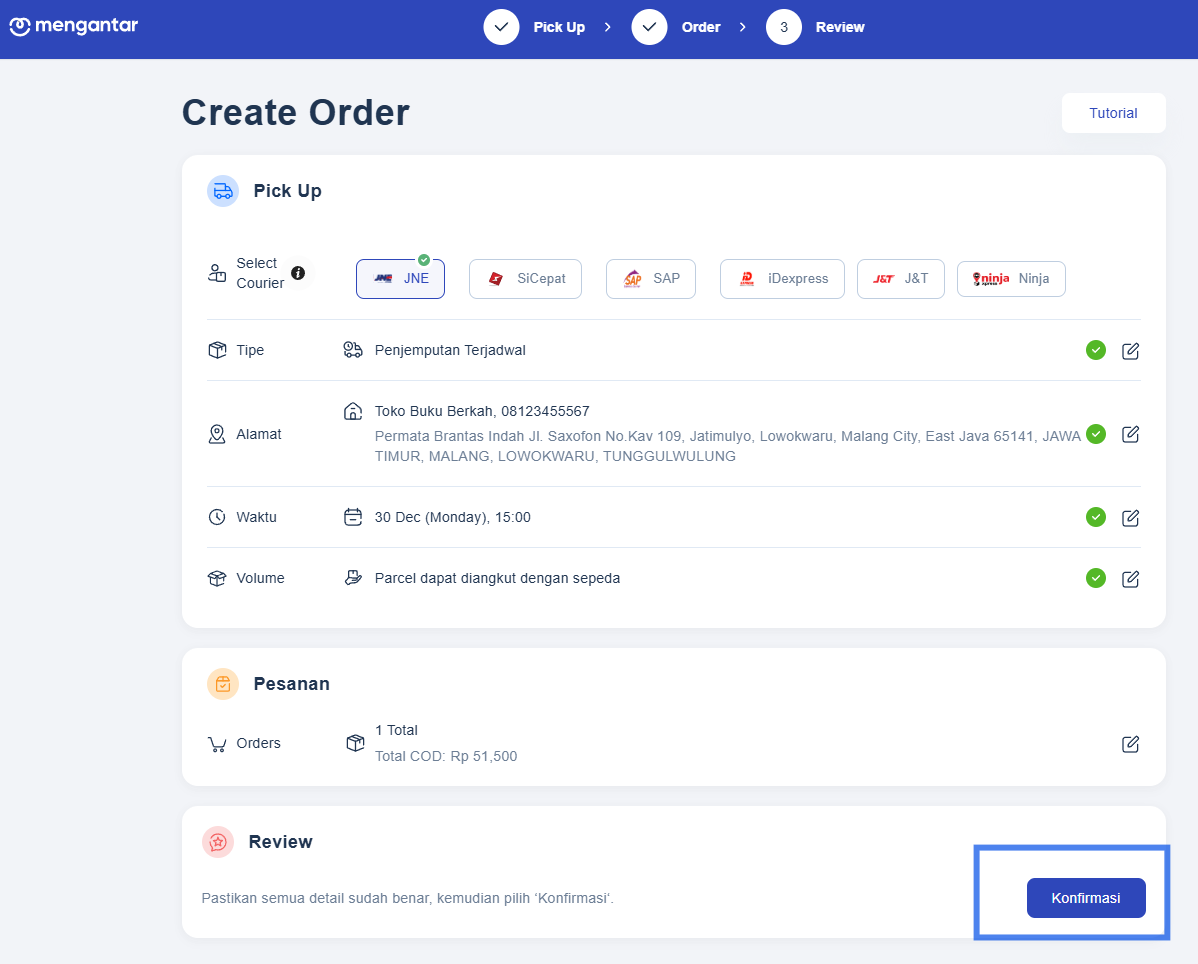Edit the Alamat pickup address

click(x=1130, y=434)
